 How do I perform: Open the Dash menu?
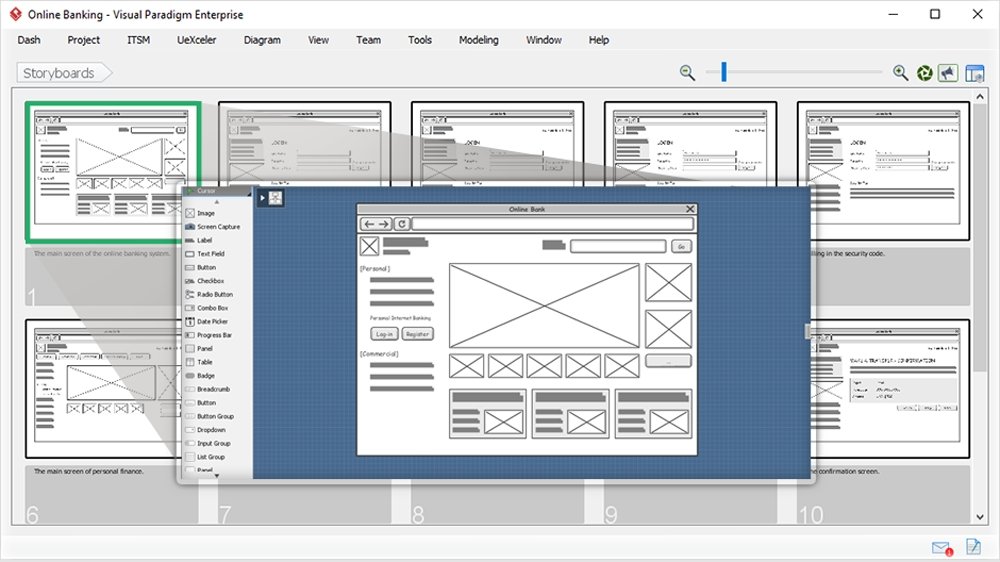29,40
